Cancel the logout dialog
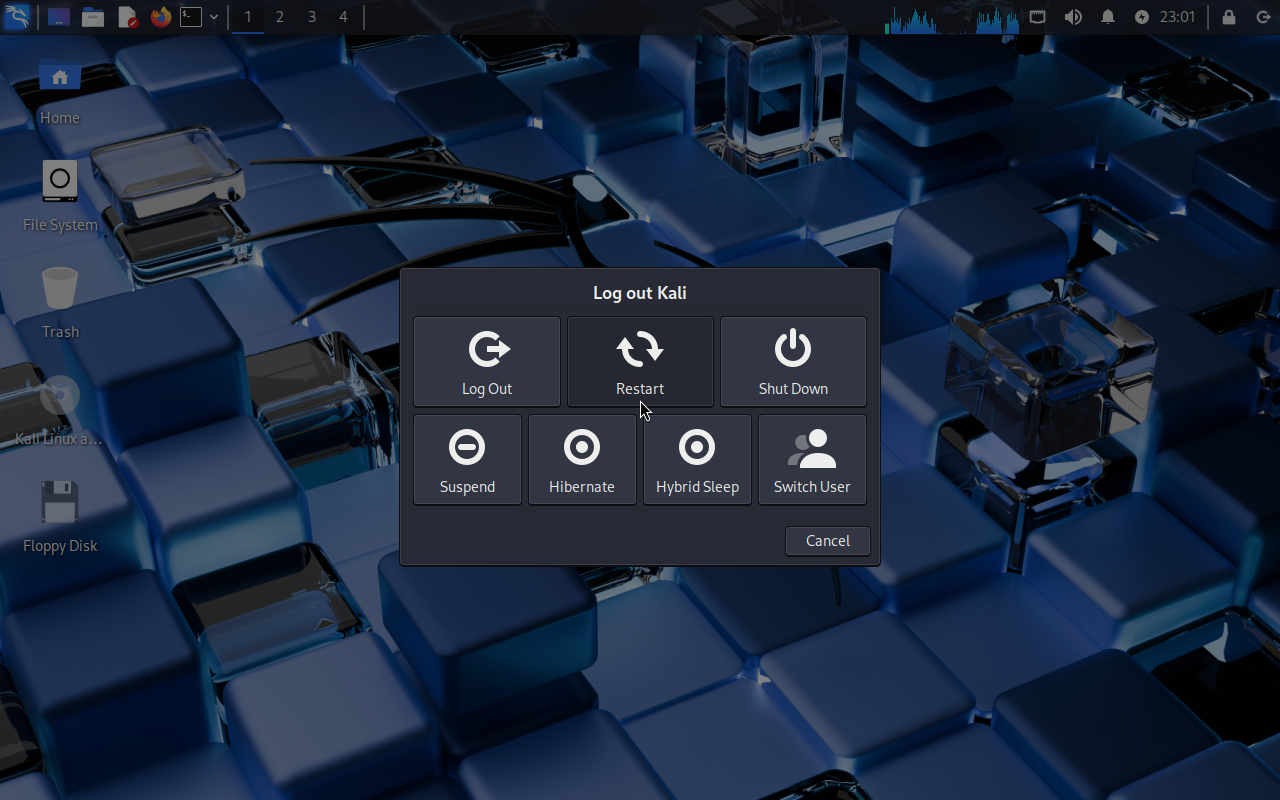 coord(828,541)
